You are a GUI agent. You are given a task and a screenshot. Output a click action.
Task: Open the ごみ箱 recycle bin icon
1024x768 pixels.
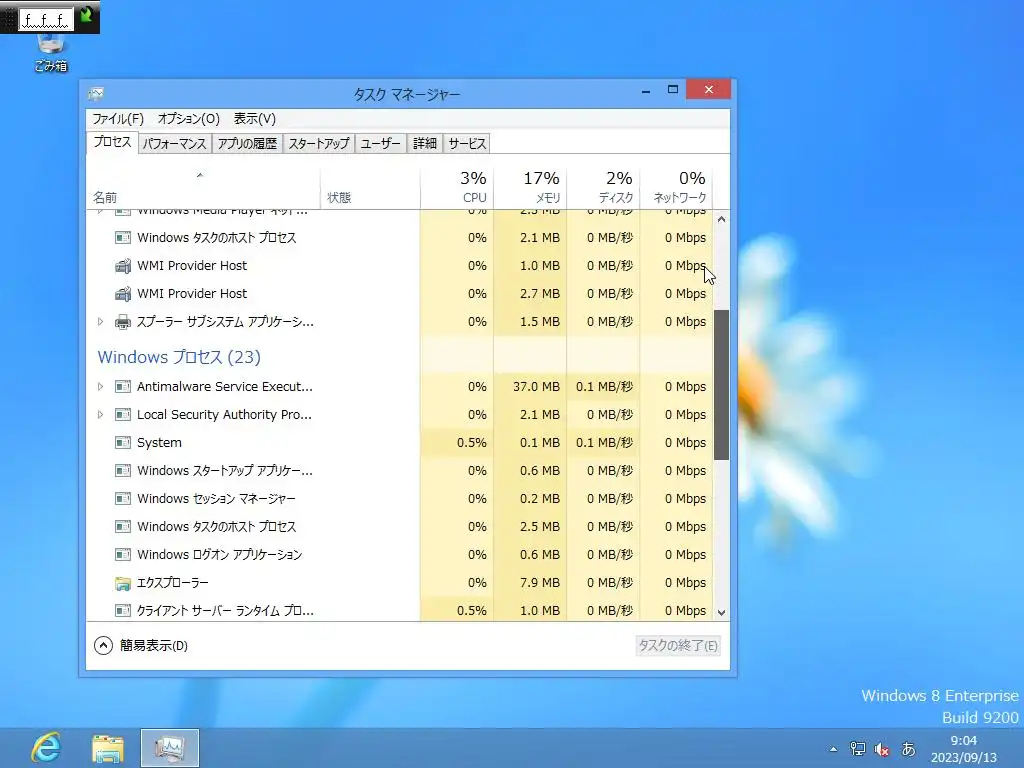51,52
